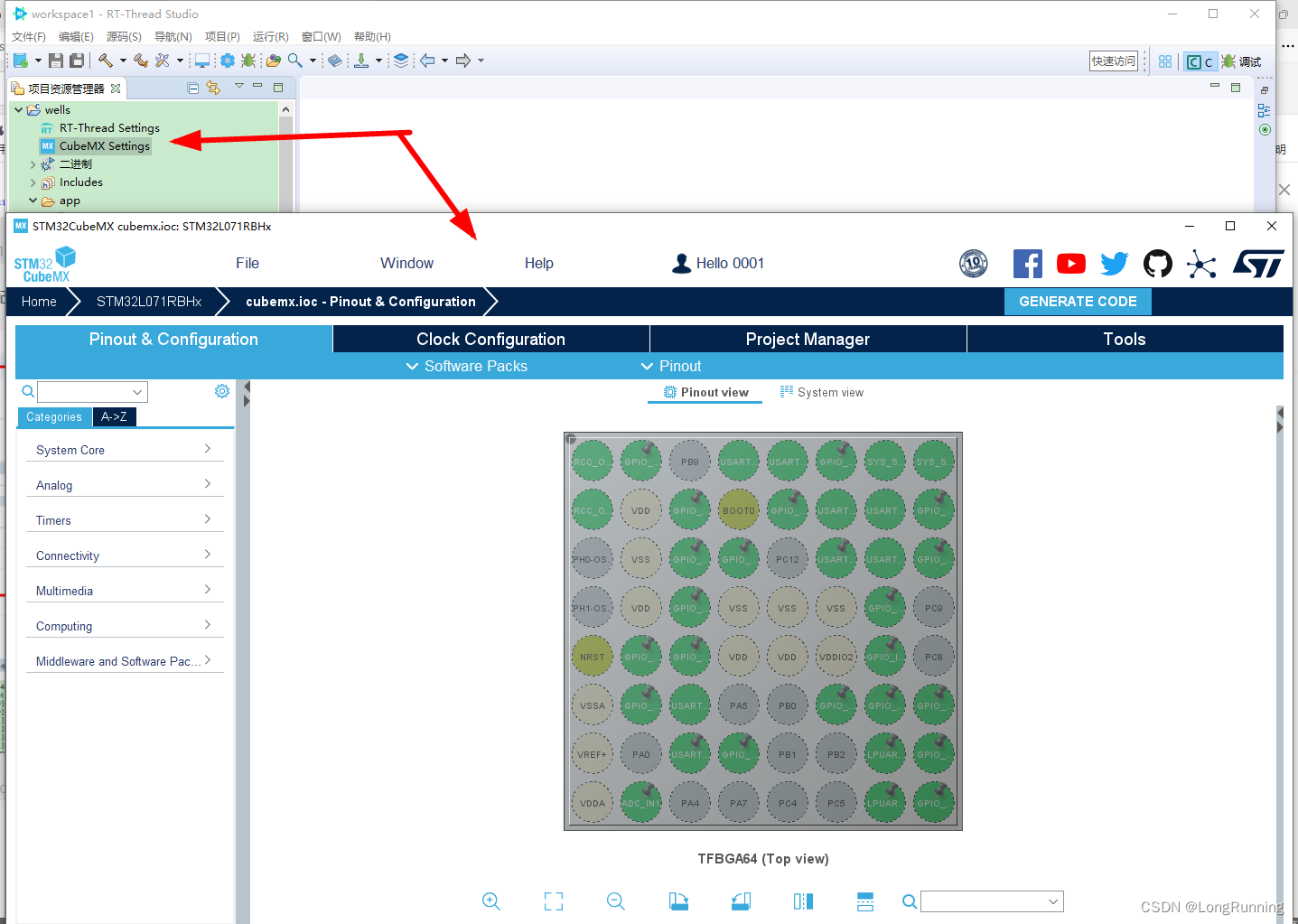The image size is (1298, 924).
Task: Switch to the Project Manager tab
Action: [808, 339]
